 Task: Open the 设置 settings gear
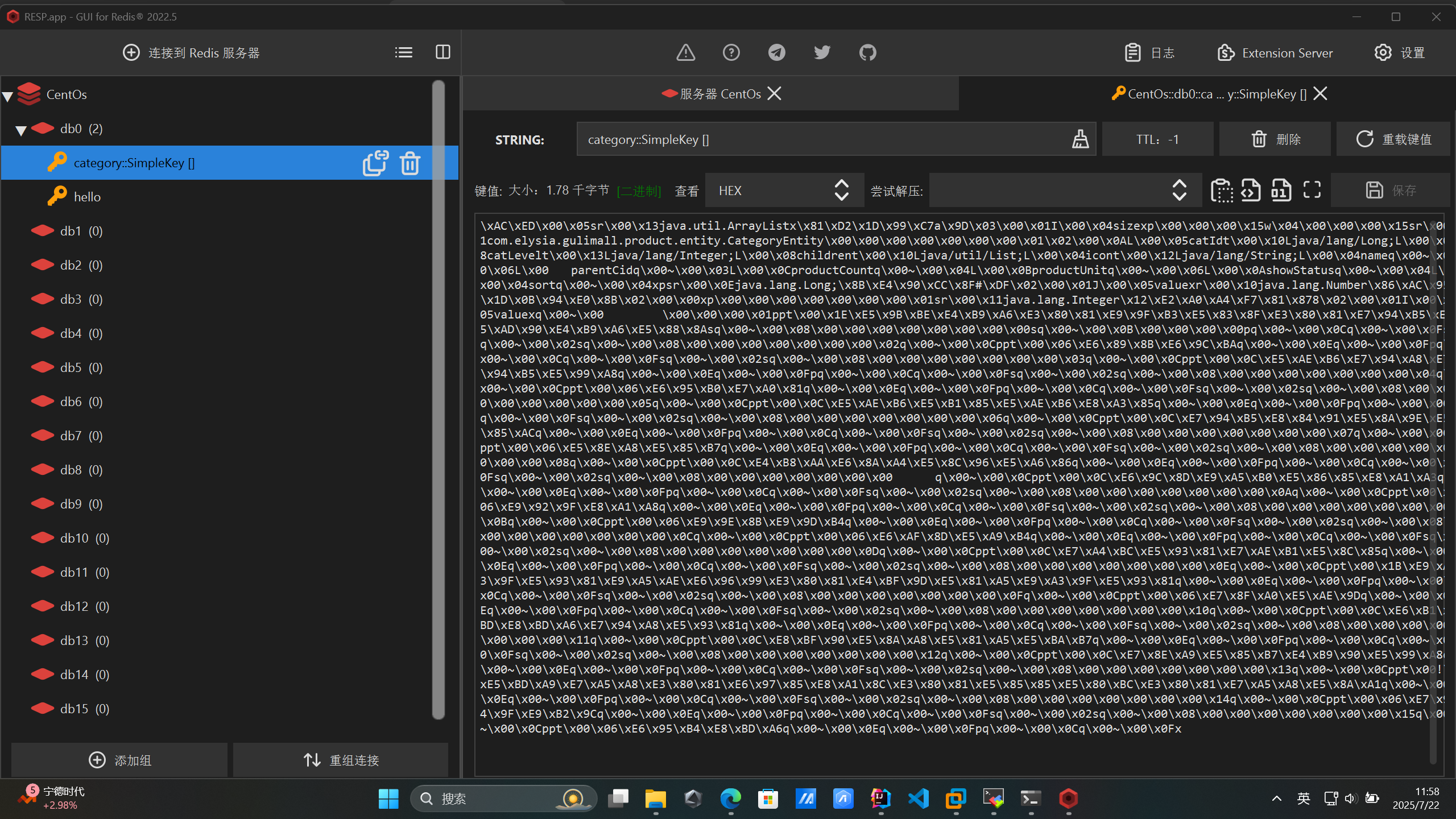(1400, 53)
